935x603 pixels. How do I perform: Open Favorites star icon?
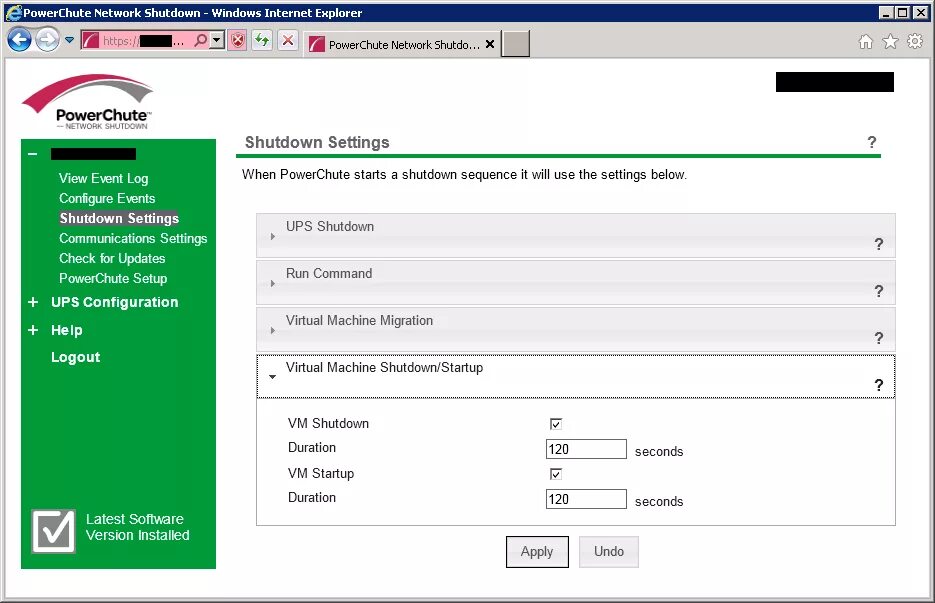click(890, 41)
